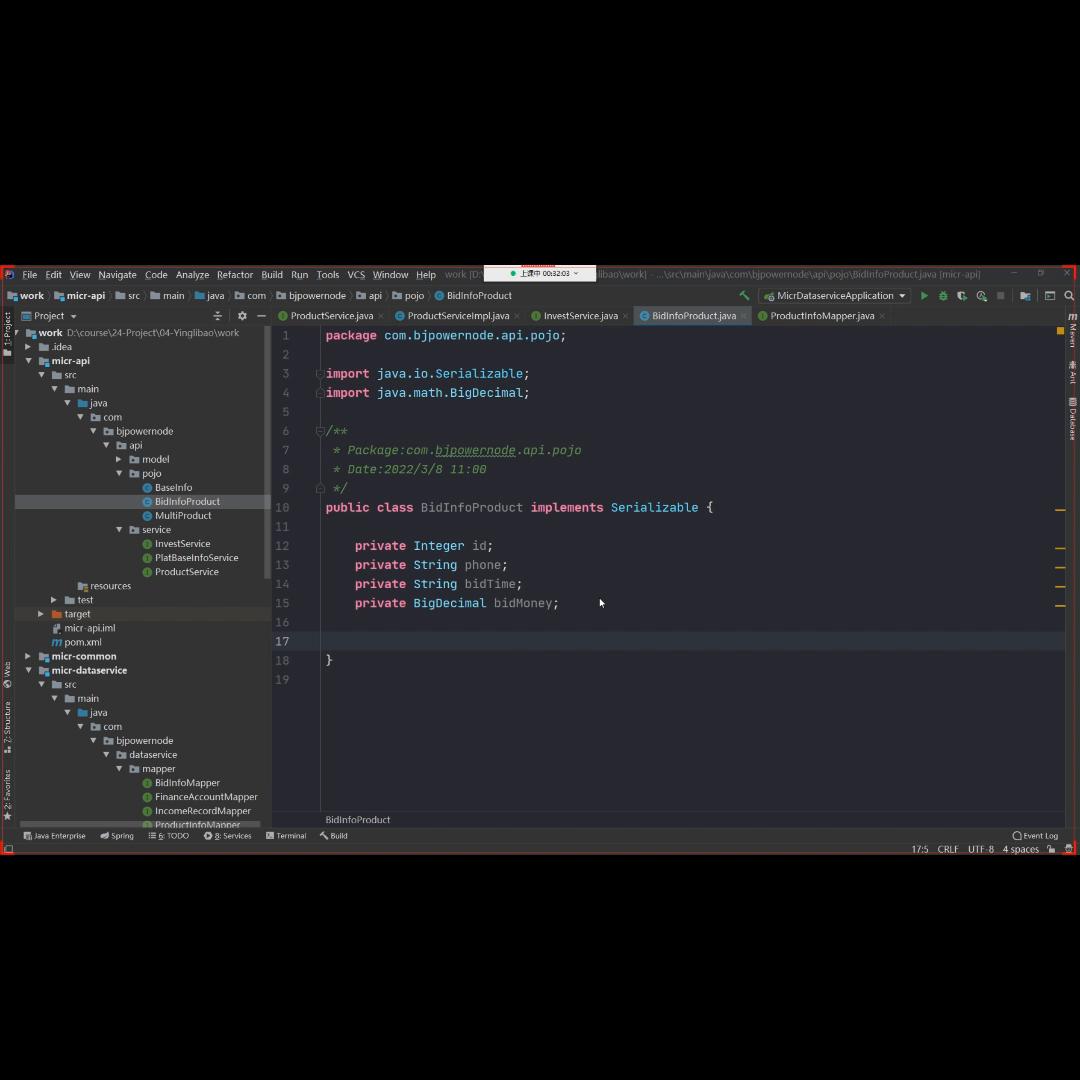Select MultiProduct class in project tree
The width and height of the screenshot is (1080, 1080).
(x=183, y=516)
